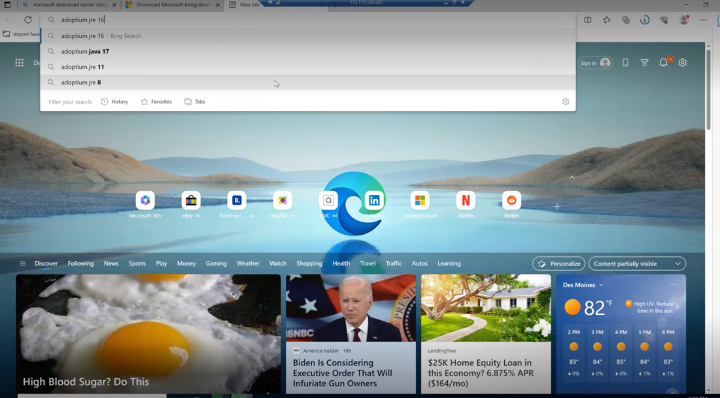Open the notifications bell
The image size is (720, 398).
point(664,63)
